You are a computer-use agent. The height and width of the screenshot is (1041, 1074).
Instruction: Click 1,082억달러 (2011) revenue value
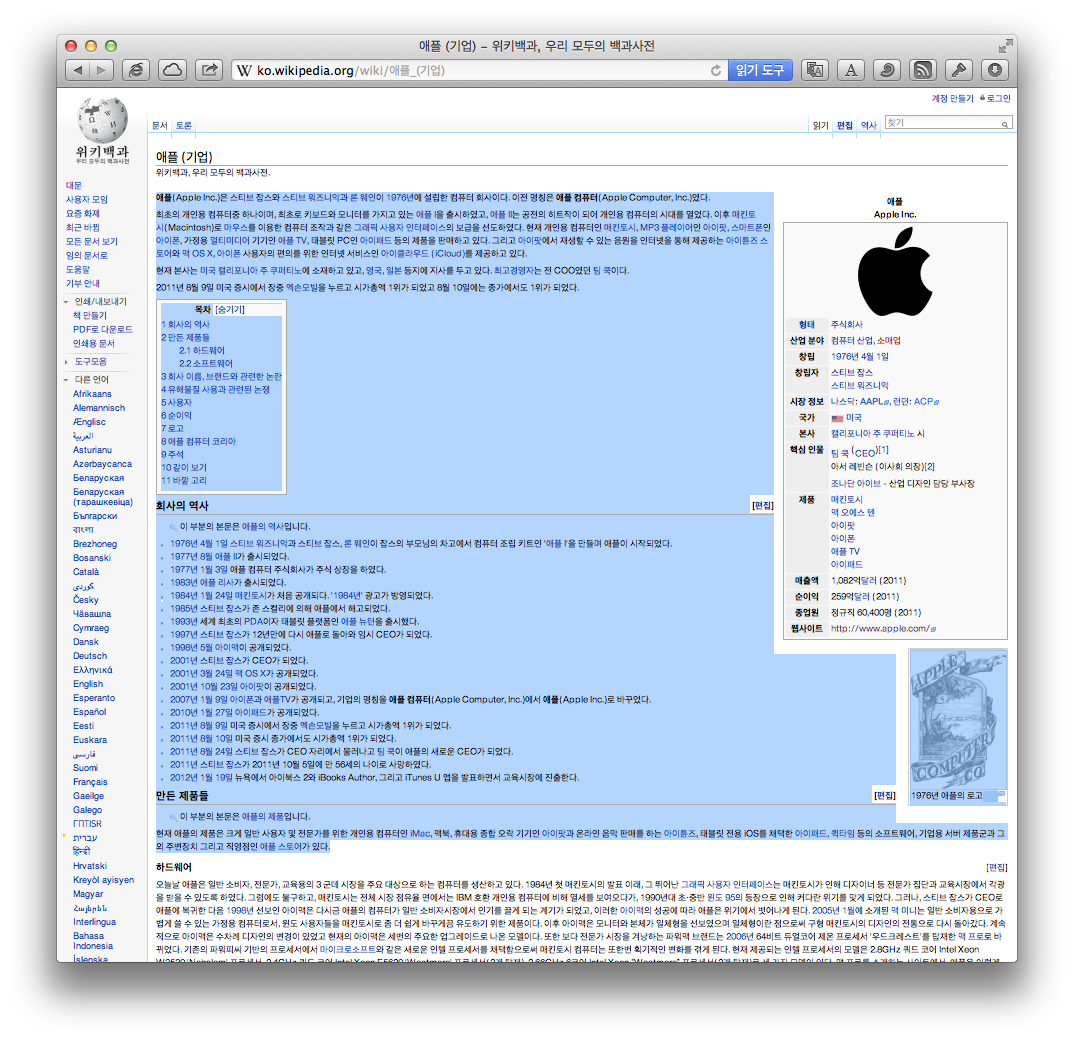click(x=869, y=581)
